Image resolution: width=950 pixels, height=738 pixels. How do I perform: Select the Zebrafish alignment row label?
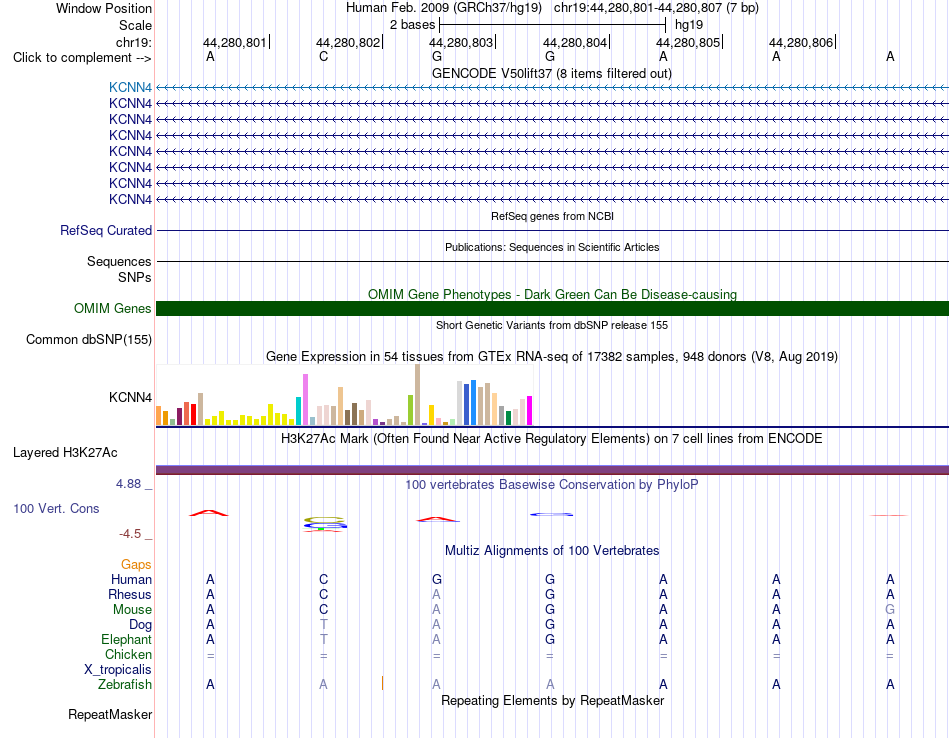(125, 684)
